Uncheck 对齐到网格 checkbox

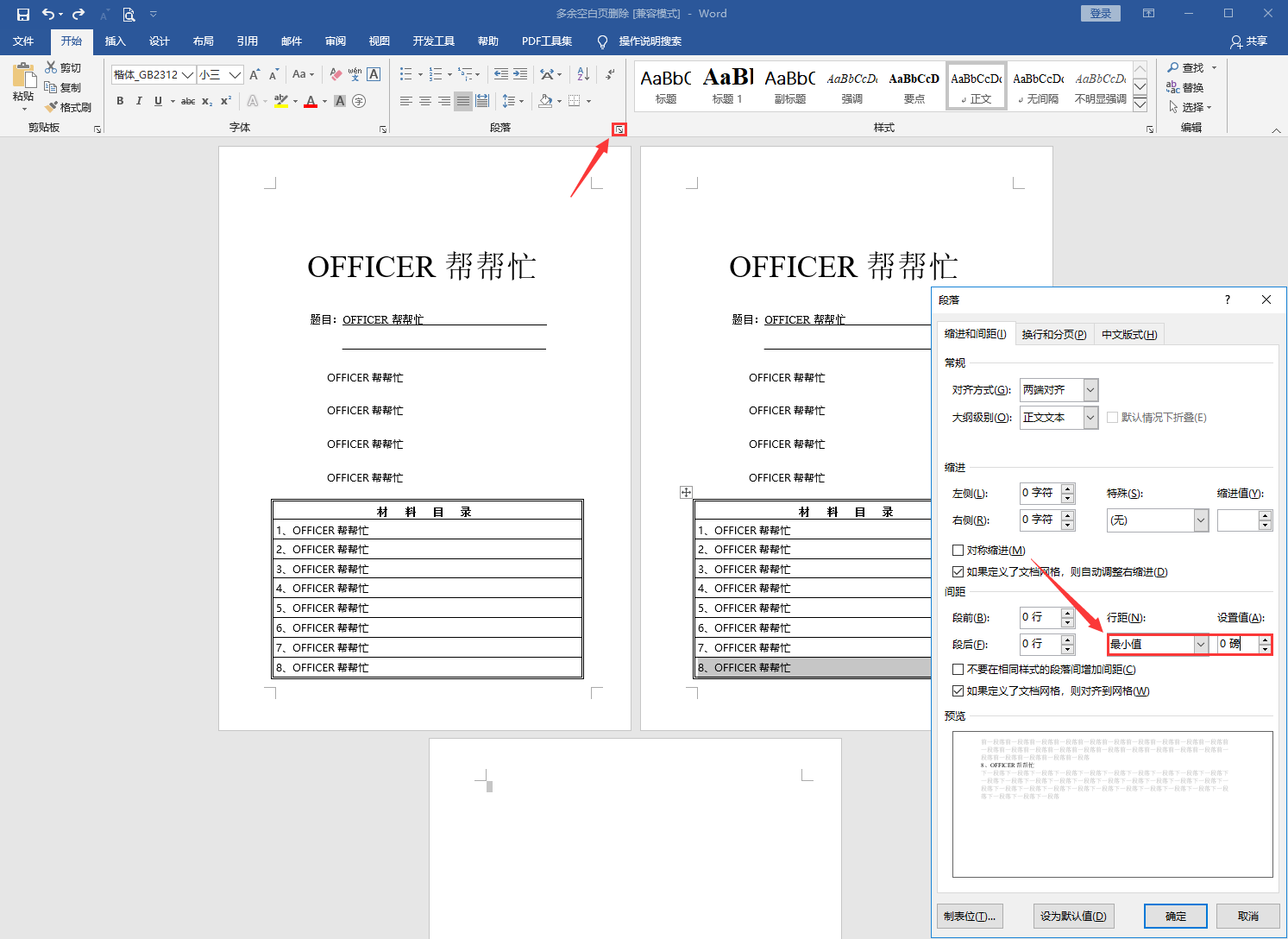[x=958, y=690]
